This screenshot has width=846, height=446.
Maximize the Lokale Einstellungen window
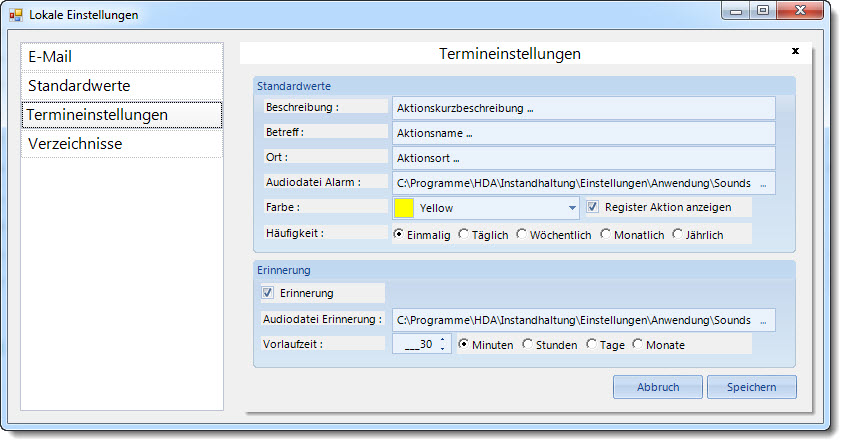tap(763, 11)
